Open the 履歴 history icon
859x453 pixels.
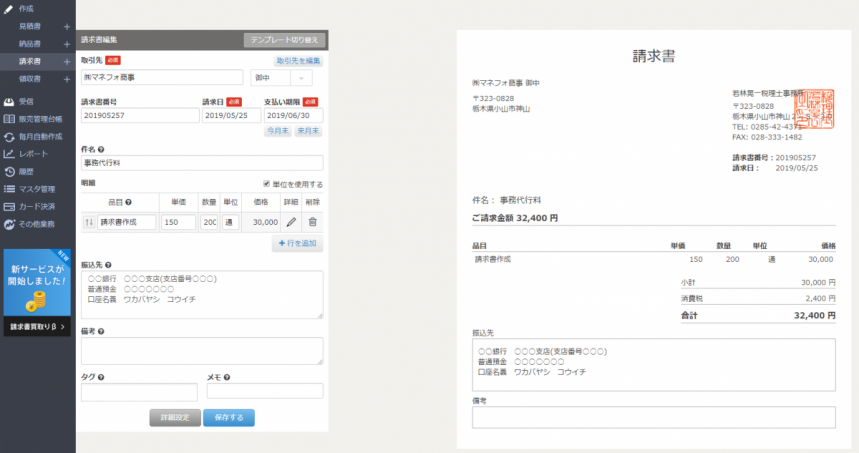pyautogui.click(x=9, y=171)
